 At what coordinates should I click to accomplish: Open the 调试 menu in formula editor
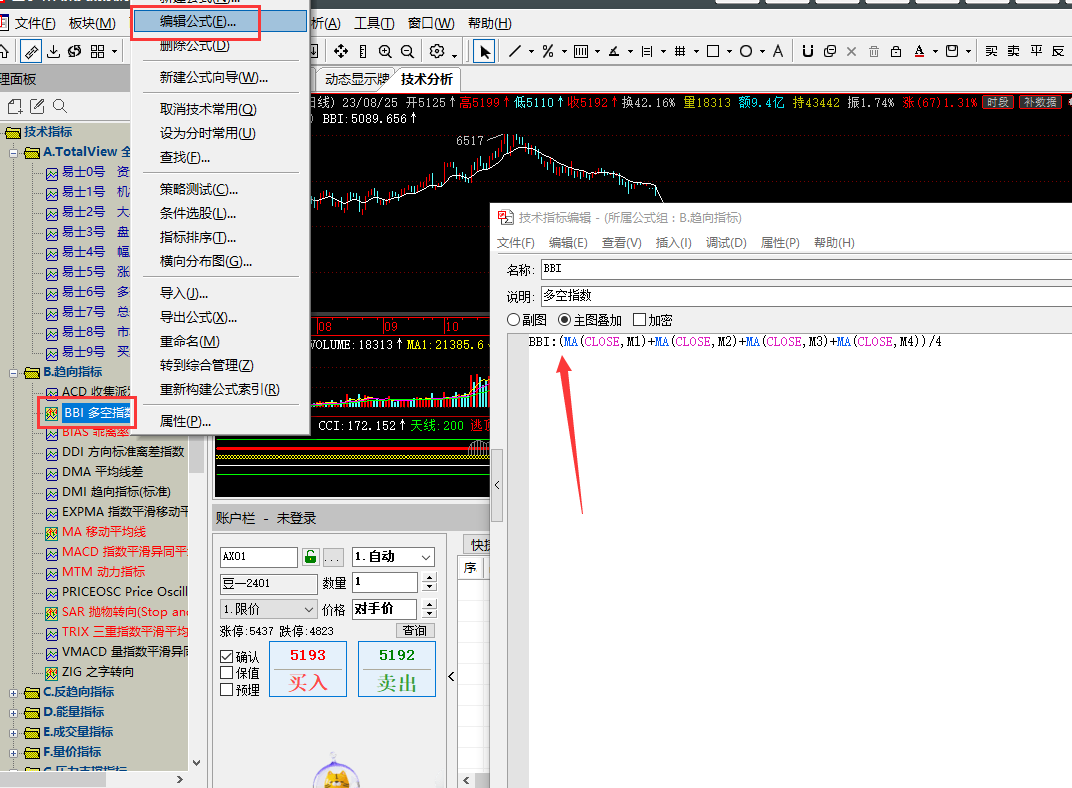(726, 243)
